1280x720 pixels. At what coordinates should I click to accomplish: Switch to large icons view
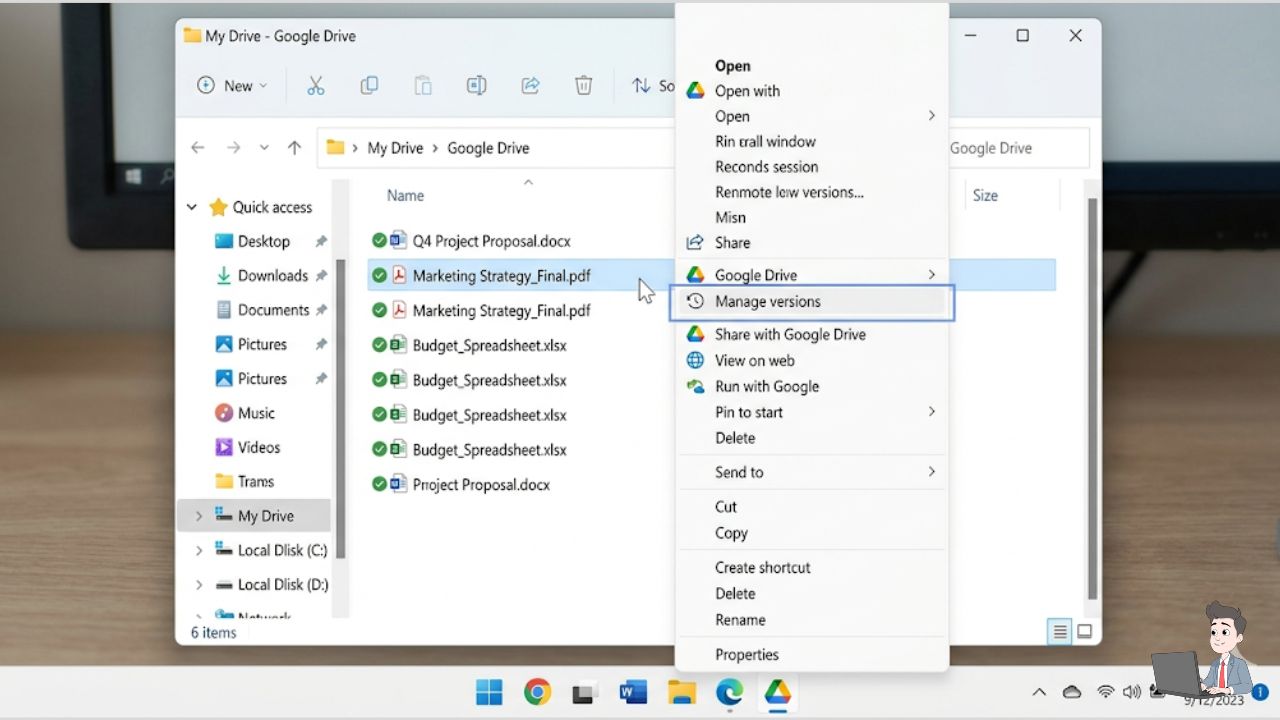pyautogui.click(x=1085, y=631)
